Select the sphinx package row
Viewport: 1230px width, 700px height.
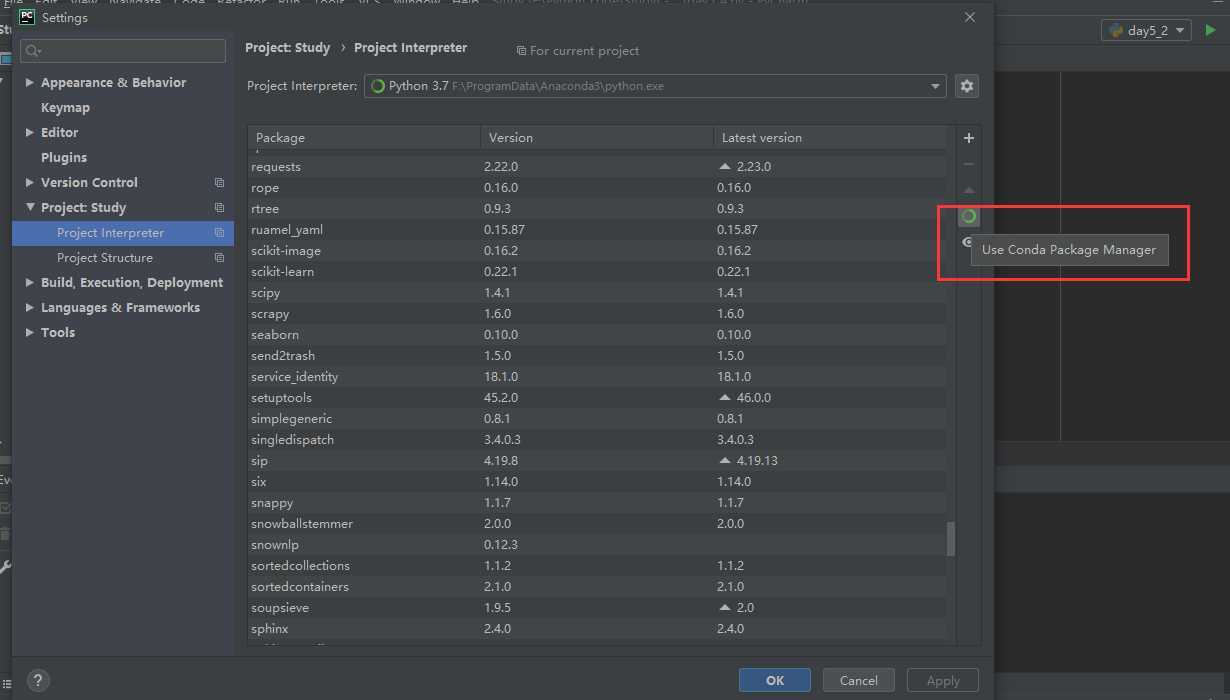click(597, 629)
